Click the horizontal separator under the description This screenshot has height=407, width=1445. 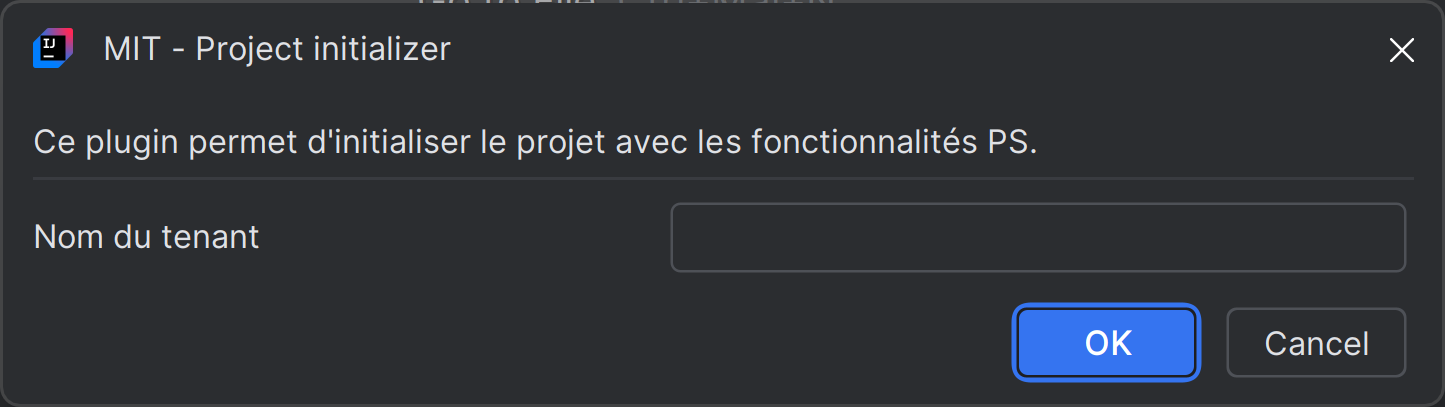tap(722, 179)
